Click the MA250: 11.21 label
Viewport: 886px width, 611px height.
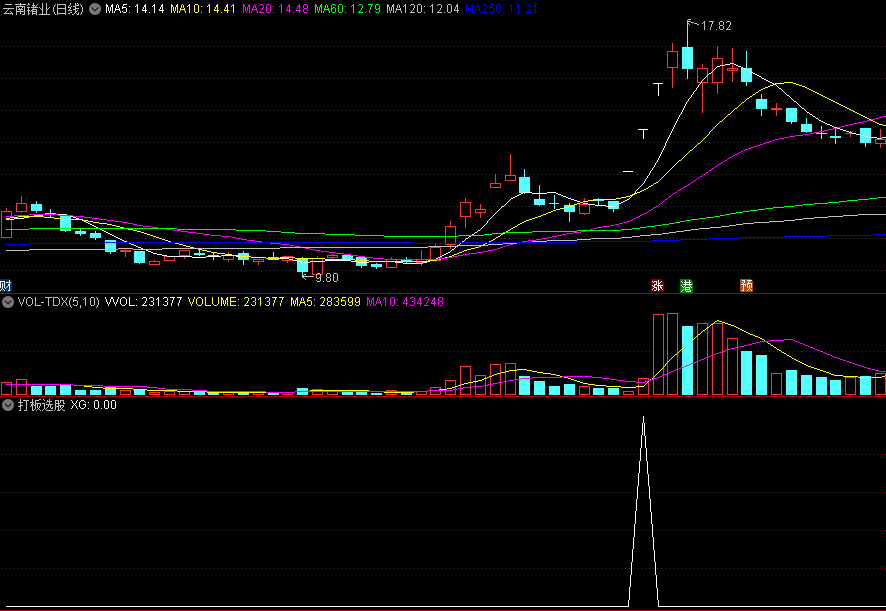501,9
